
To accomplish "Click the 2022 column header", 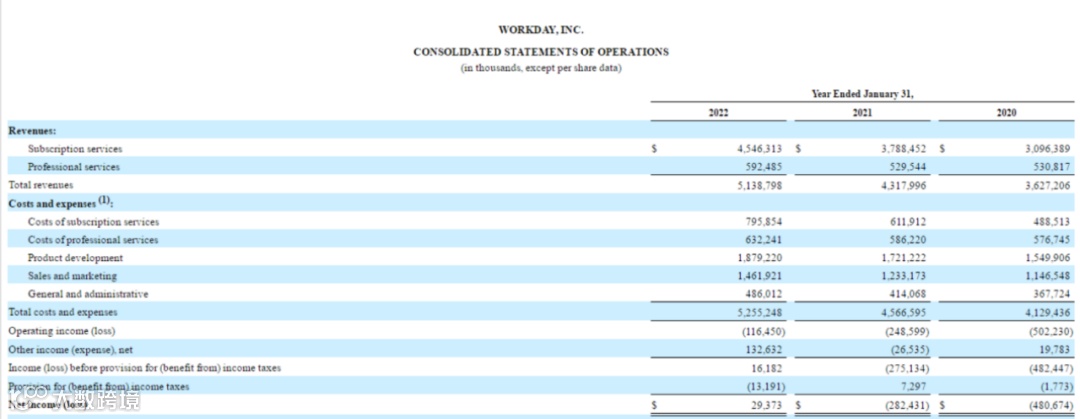I will (x=718, y=113).
